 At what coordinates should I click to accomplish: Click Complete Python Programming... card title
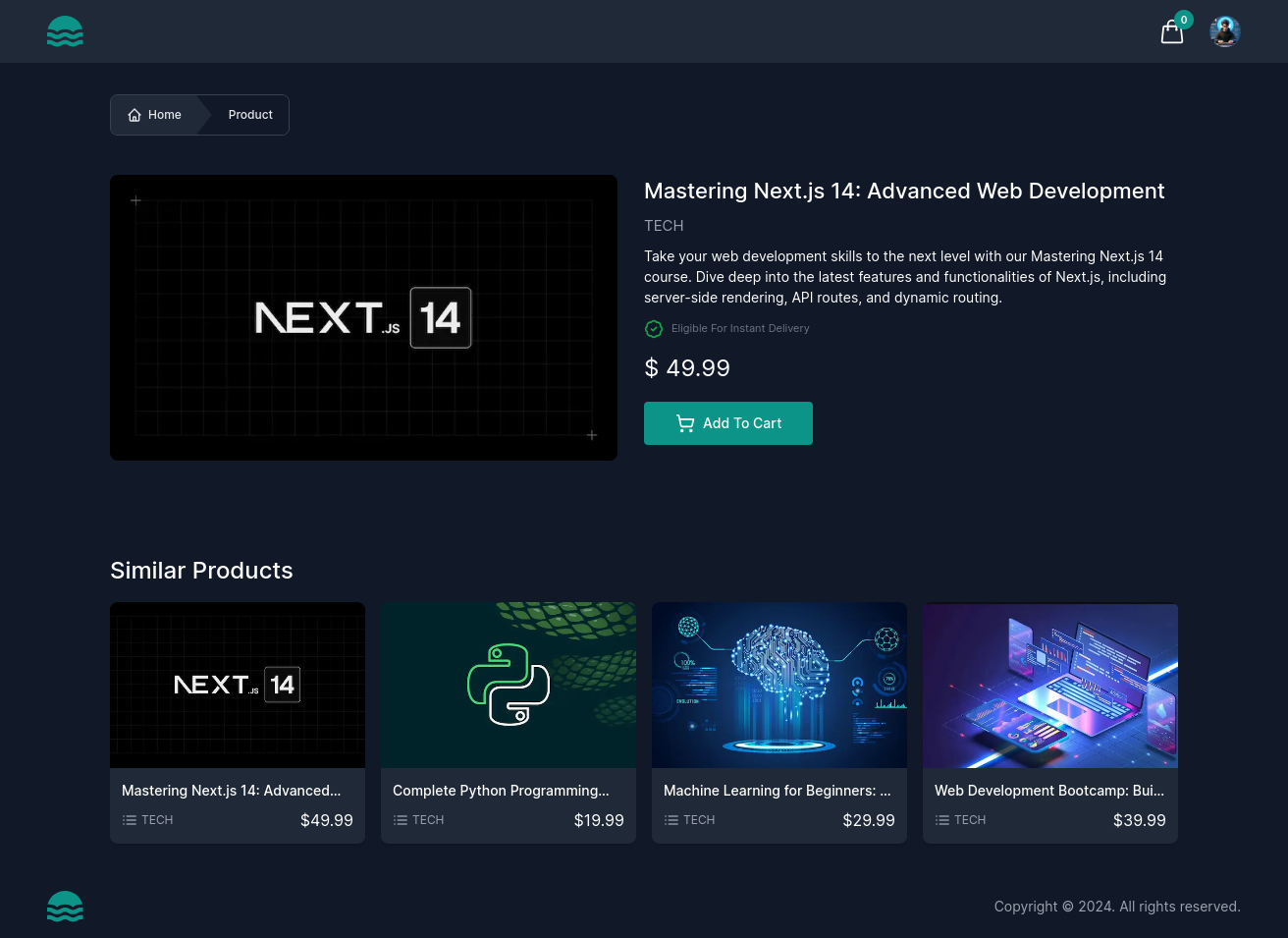pos(501,791)
